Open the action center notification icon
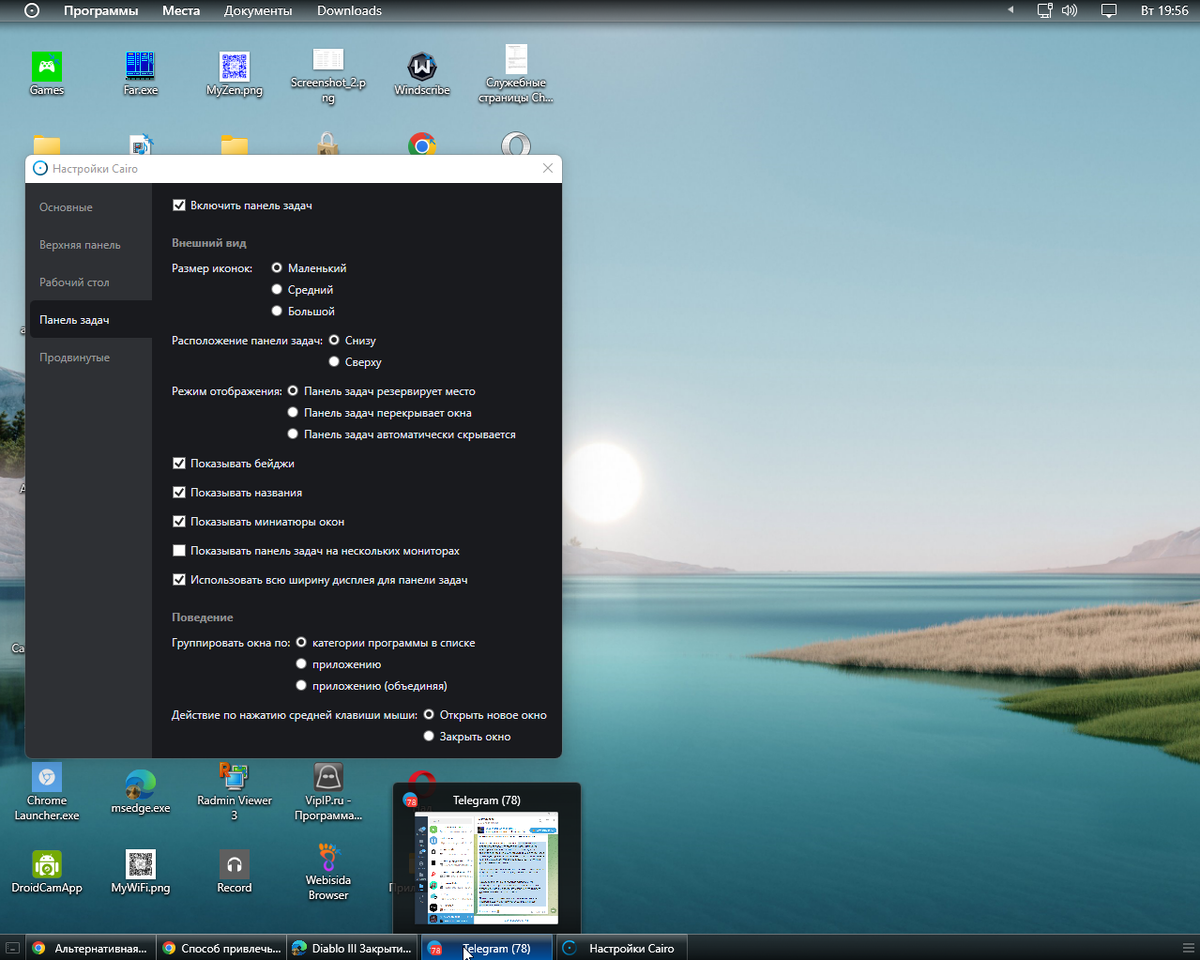This screenshot has width=1200, height=960. click(x=1108, y=11)
